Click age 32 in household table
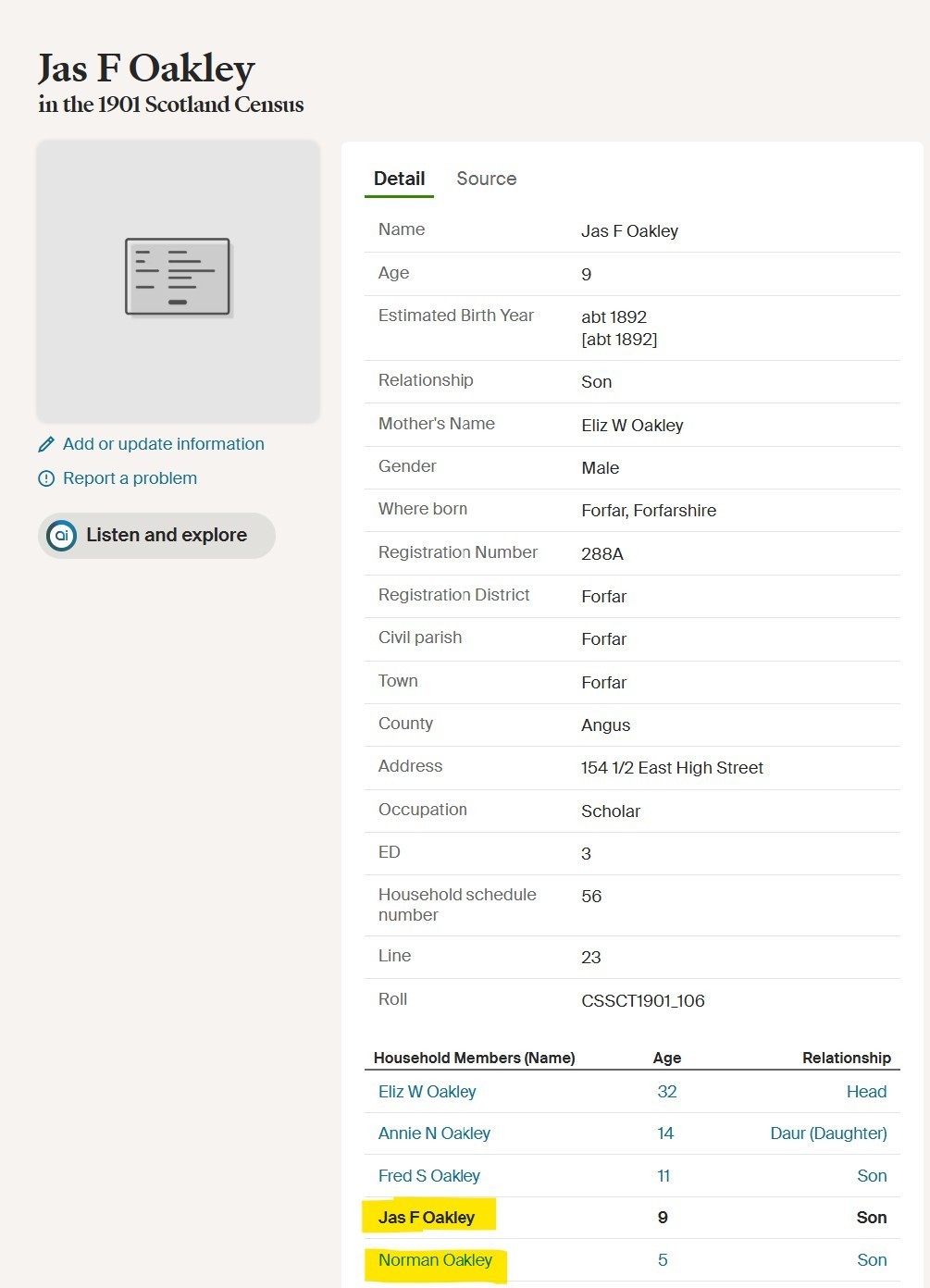 [666, 1092]
